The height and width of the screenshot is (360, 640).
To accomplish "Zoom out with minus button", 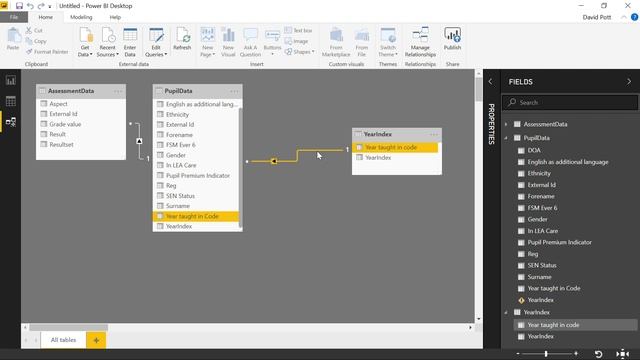I will click(518, 353).
